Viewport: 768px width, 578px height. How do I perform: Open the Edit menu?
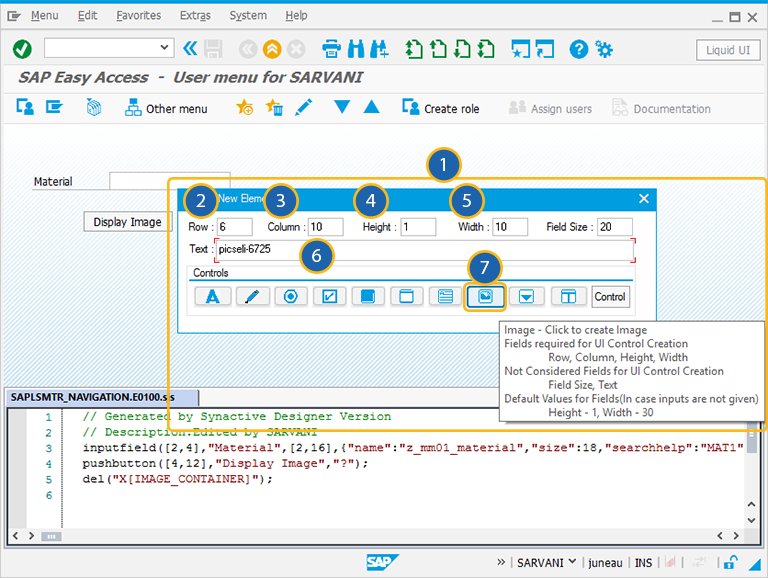click(x=87, y=16)
